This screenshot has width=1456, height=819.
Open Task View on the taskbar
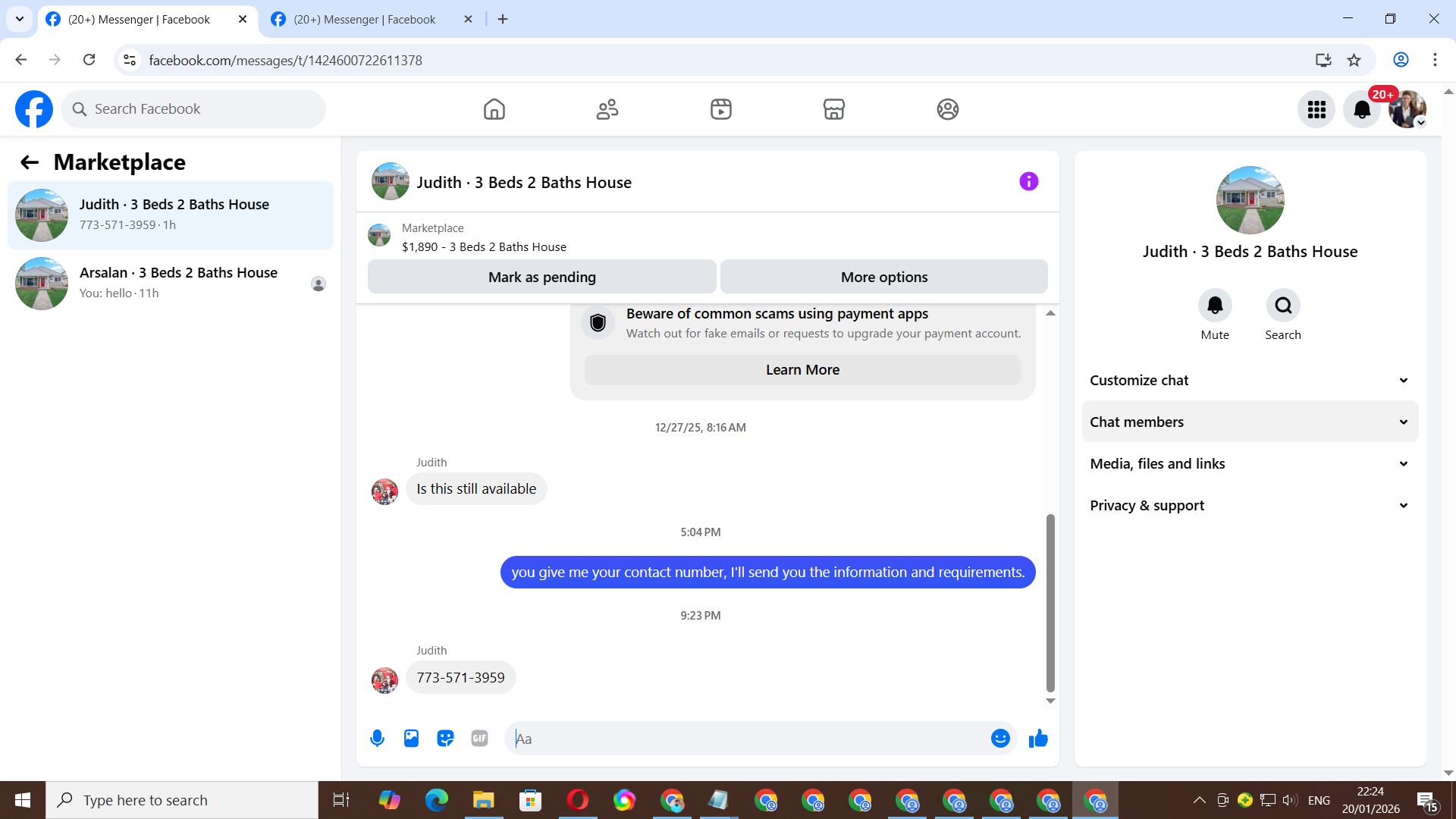pos(341,800)
